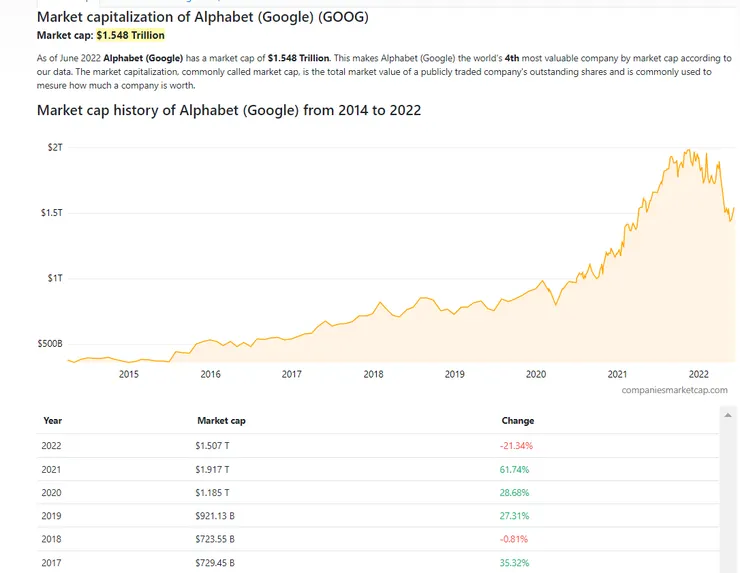Click the $500B label on chart y-axis

pyautogui.click(x=49, y=343)
